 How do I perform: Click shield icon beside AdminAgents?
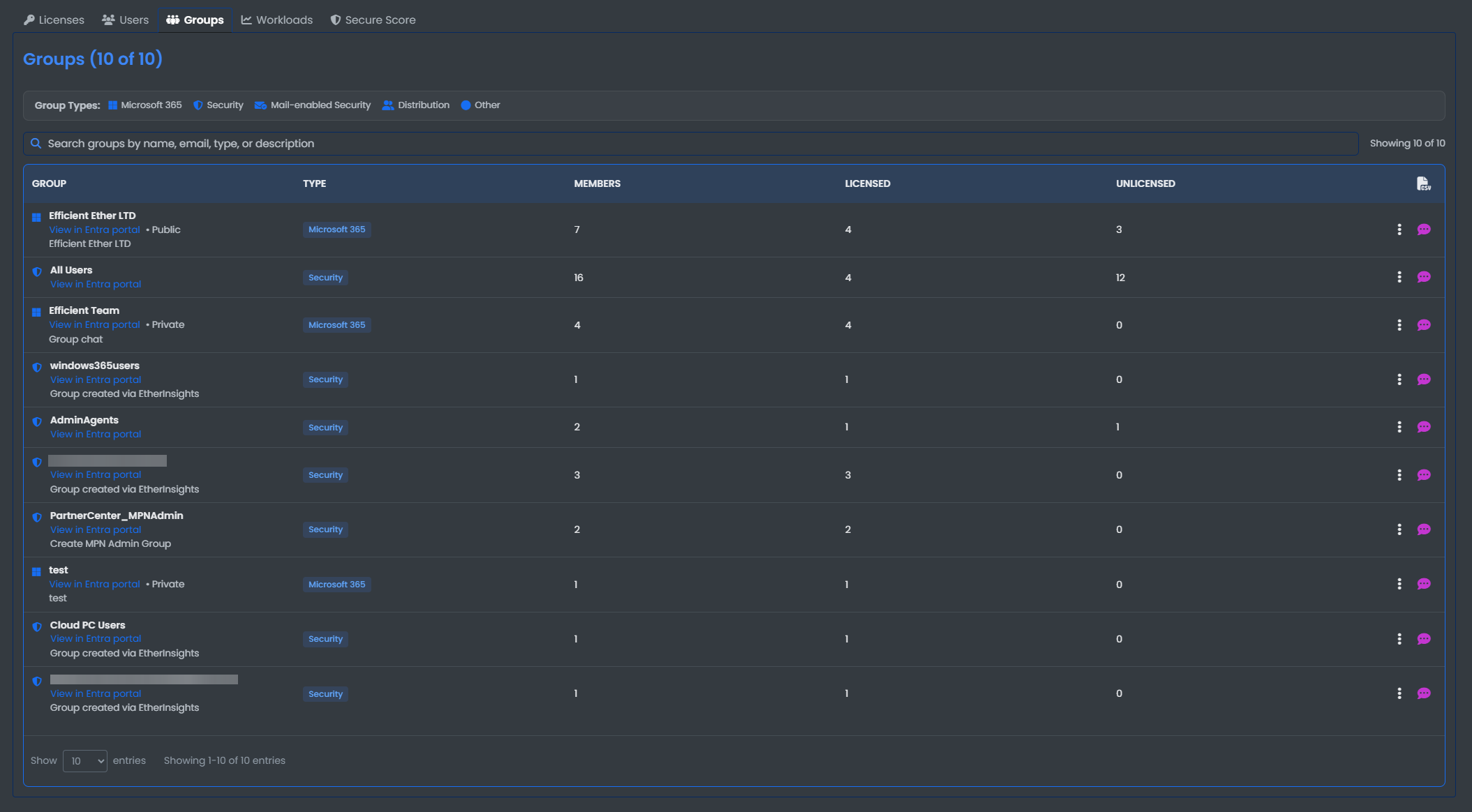[37, 421]
